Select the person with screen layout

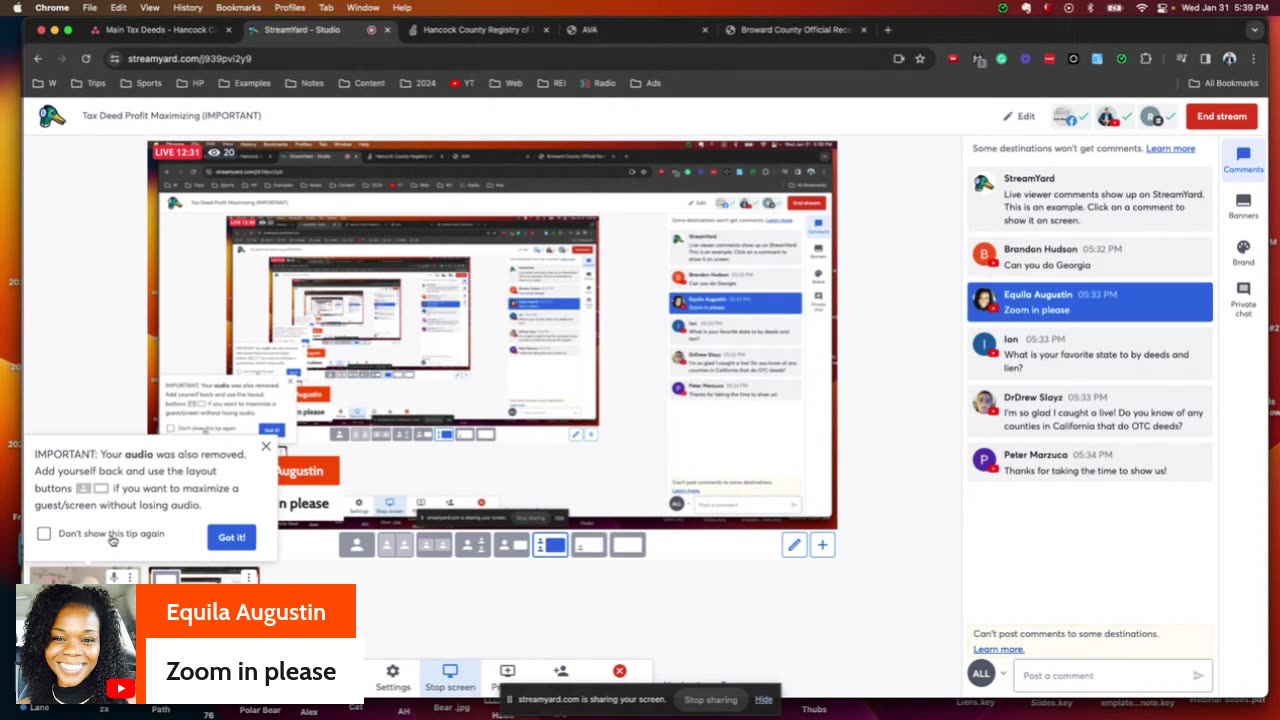pyautogui.click(x=512, y=545)
